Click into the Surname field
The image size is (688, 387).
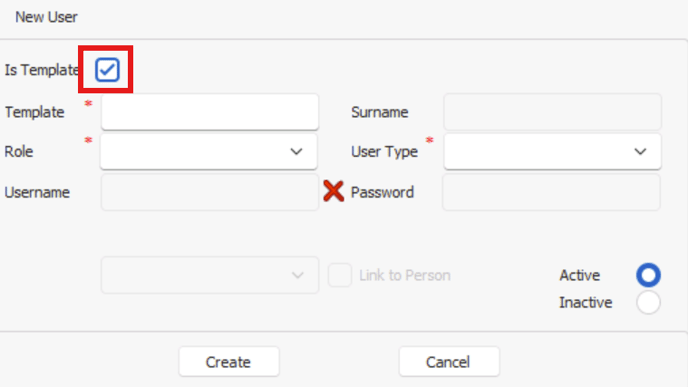pyautogui.click(x=552, y=112)
